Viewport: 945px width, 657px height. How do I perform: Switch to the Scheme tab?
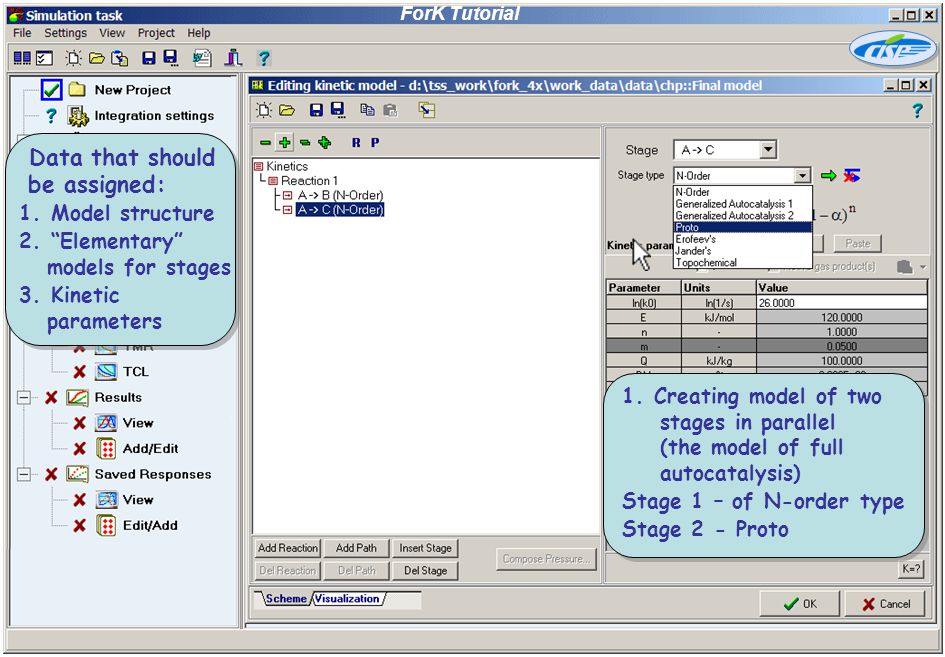click(286, 599)
